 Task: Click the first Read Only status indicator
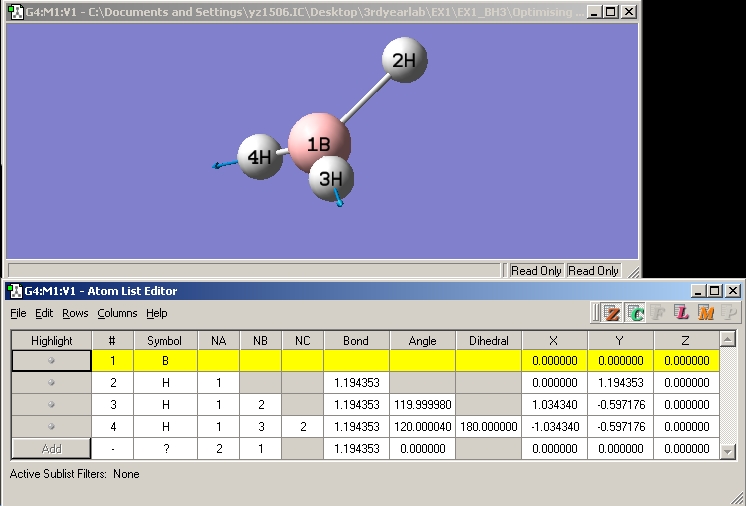click(x=536, y=271)
